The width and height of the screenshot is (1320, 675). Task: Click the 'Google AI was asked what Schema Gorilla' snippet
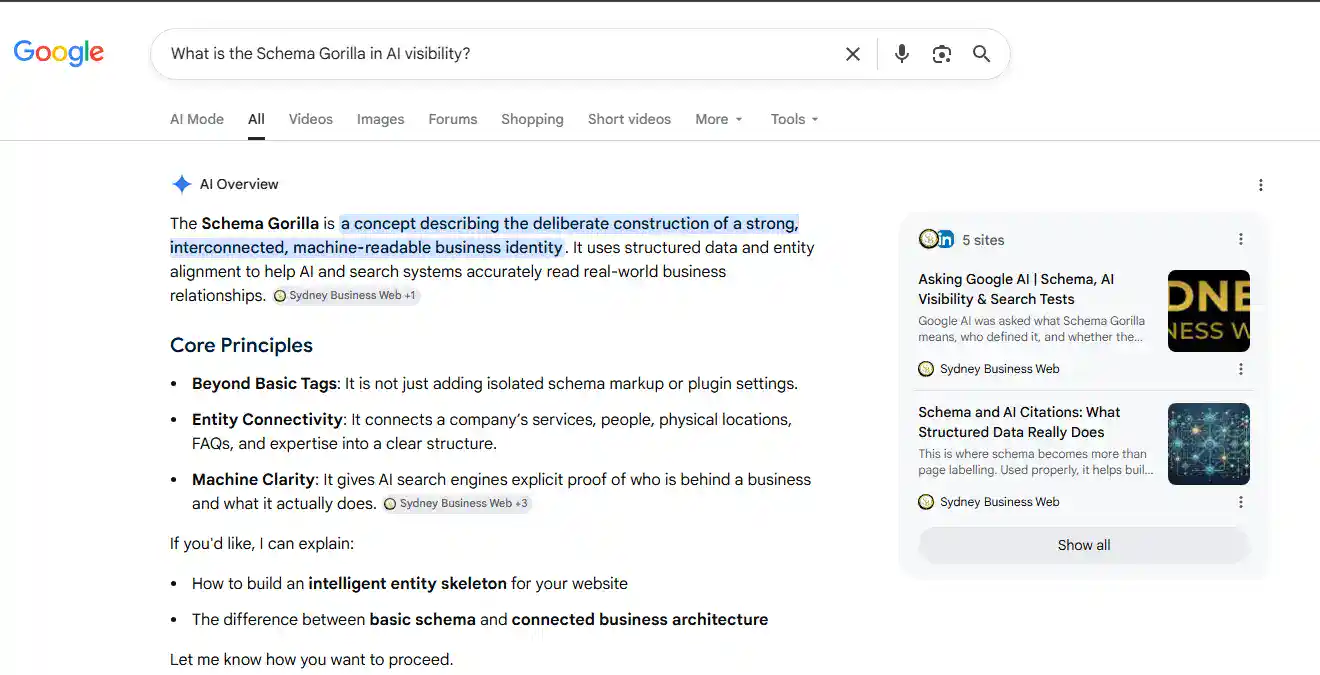(x=1032, y=329)
